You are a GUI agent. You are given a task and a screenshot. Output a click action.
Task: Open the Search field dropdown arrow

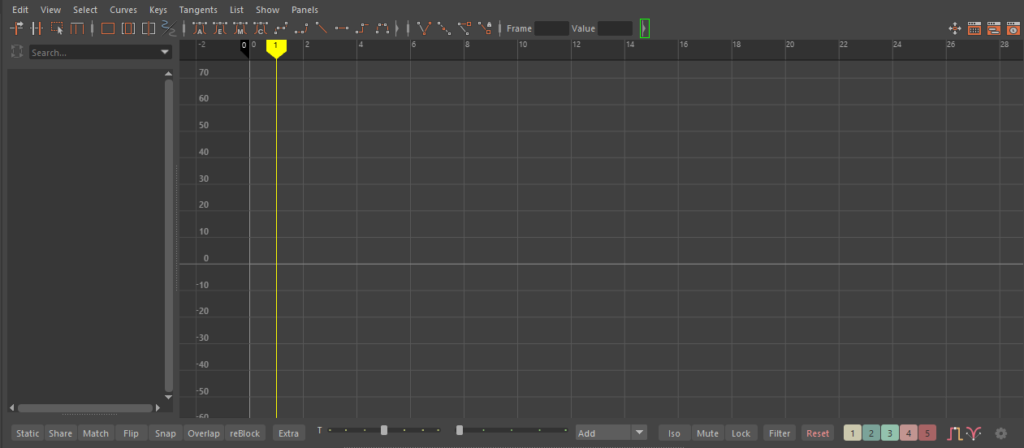click(x=165, y=52)
